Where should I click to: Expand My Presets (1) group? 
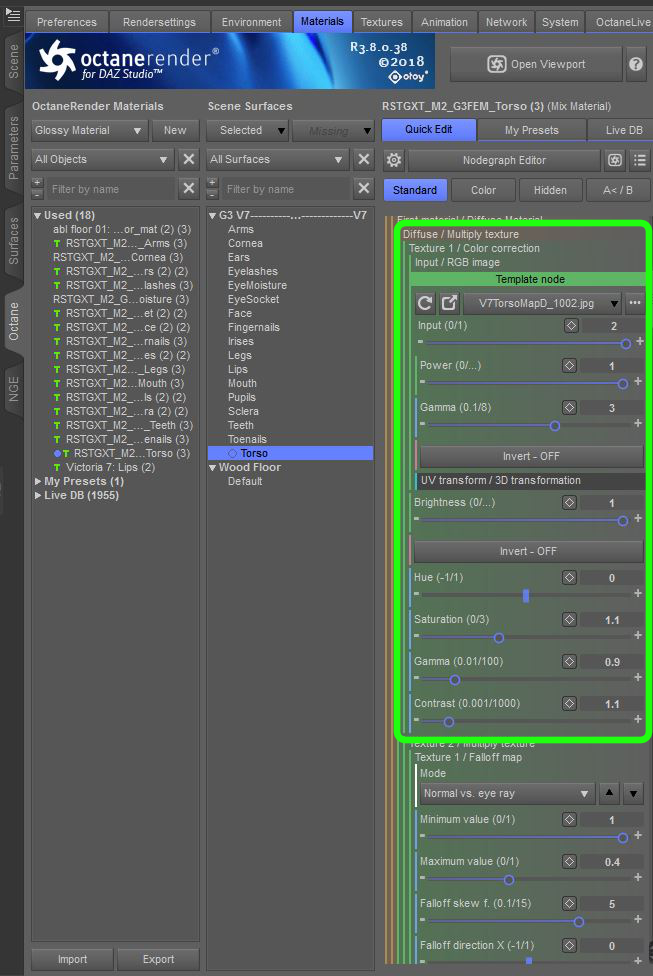[x=37, y=481]
